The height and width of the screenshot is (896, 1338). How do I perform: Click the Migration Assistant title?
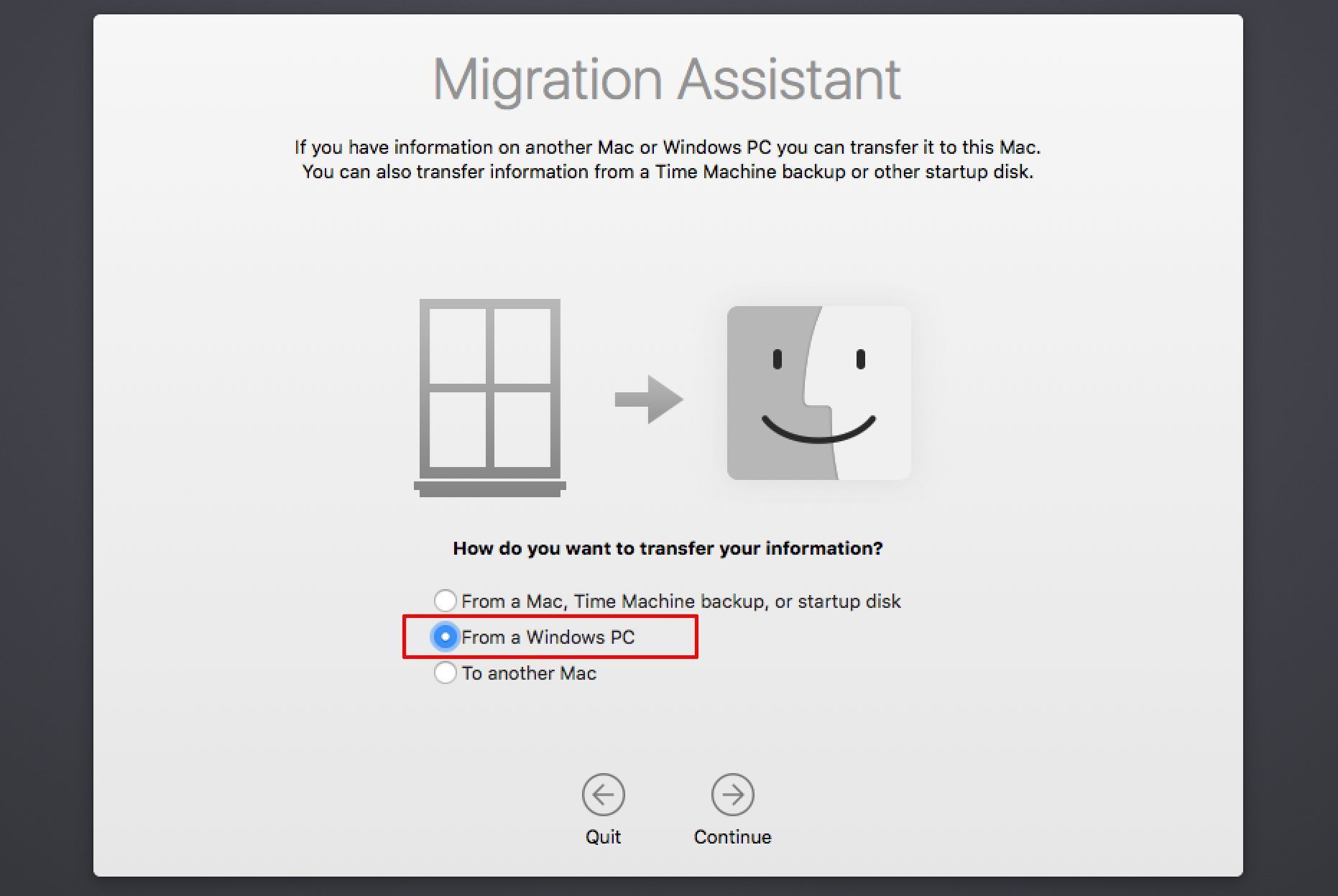[x=668, y=78]
